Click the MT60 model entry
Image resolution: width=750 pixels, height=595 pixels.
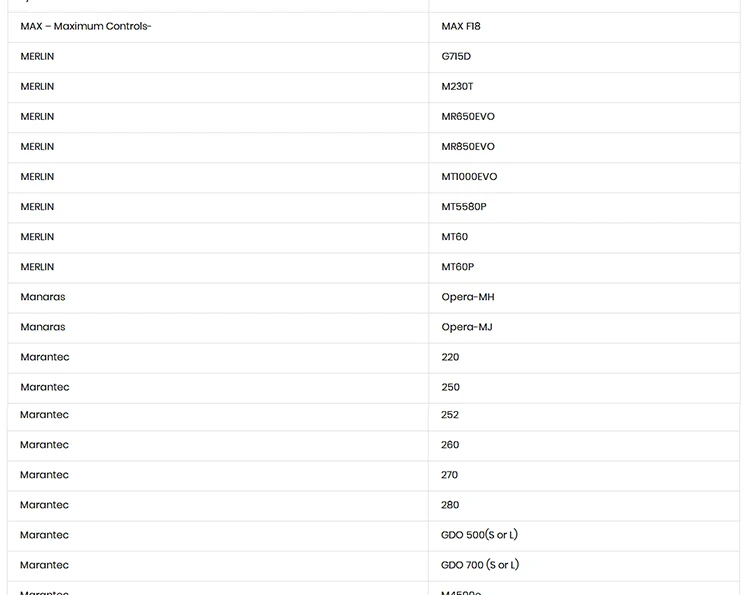(x=584, y=238)
